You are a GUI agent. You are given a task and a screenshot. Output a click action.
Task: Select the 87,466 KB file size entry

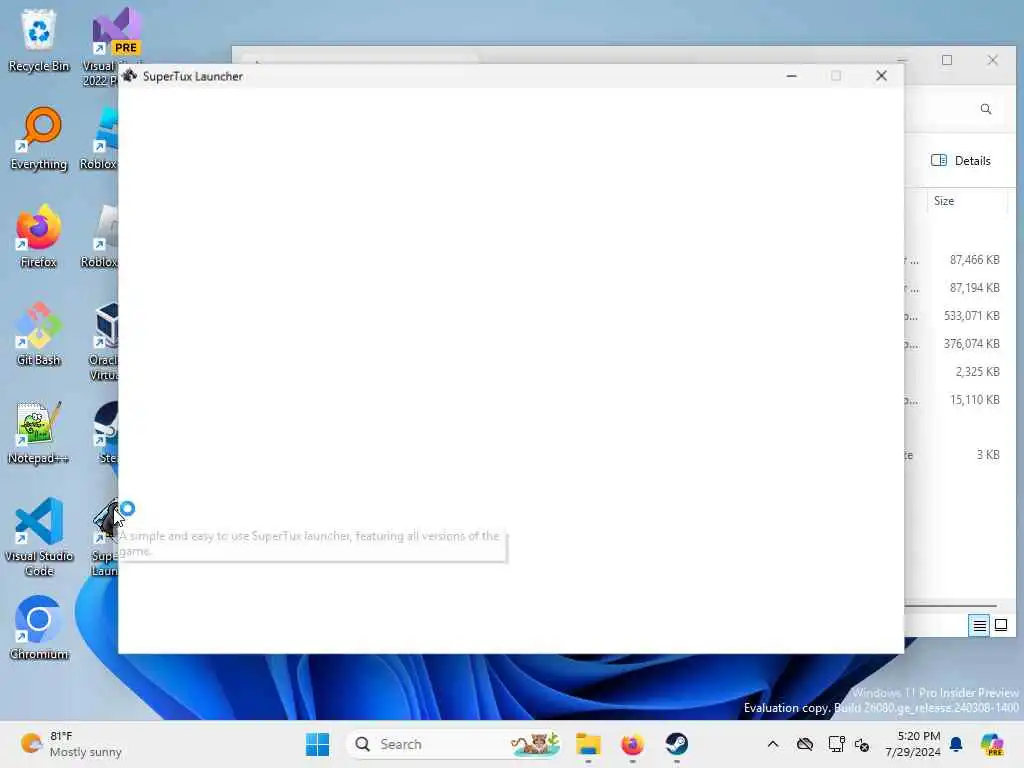click(x=974, y=260)
